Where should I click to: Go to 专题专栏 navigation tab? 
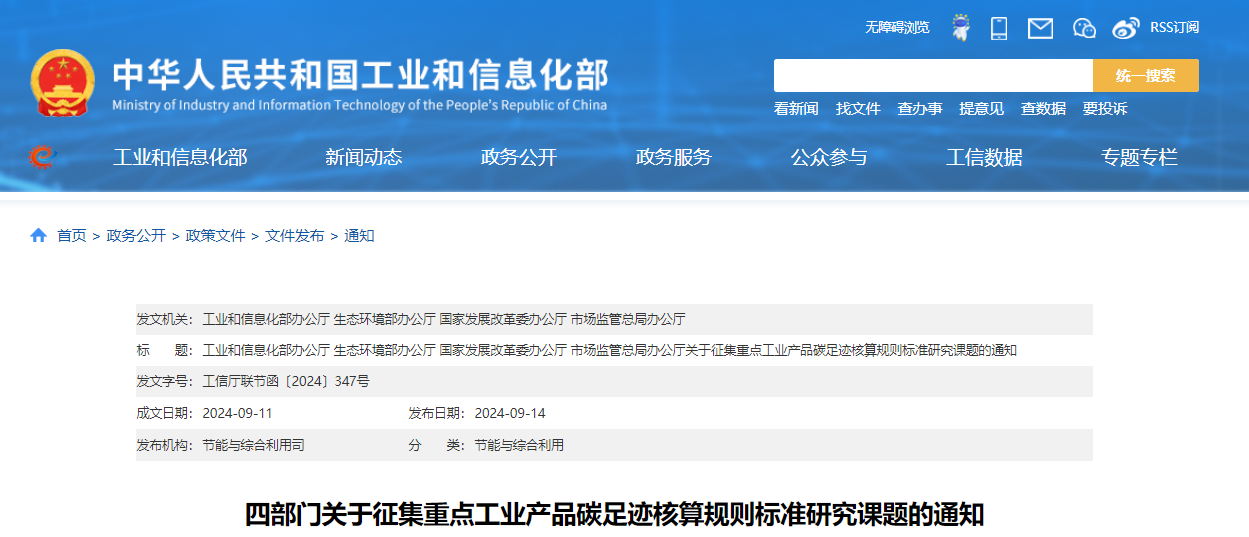point(1139,157)
